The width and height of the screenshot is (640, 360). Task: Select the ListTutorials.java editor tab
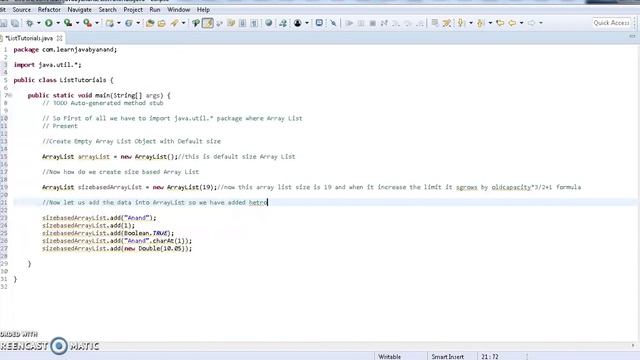click(29, 38)
